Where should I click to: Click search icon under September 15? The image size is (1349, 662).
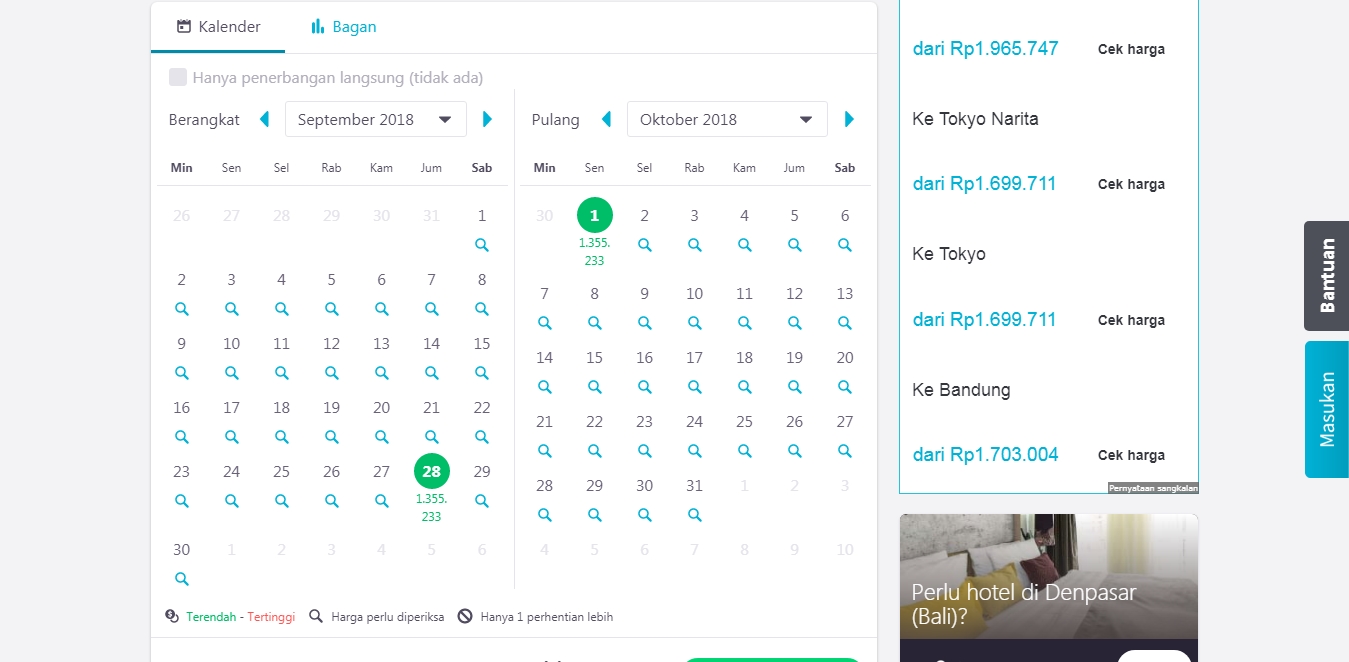coord(482,373)
